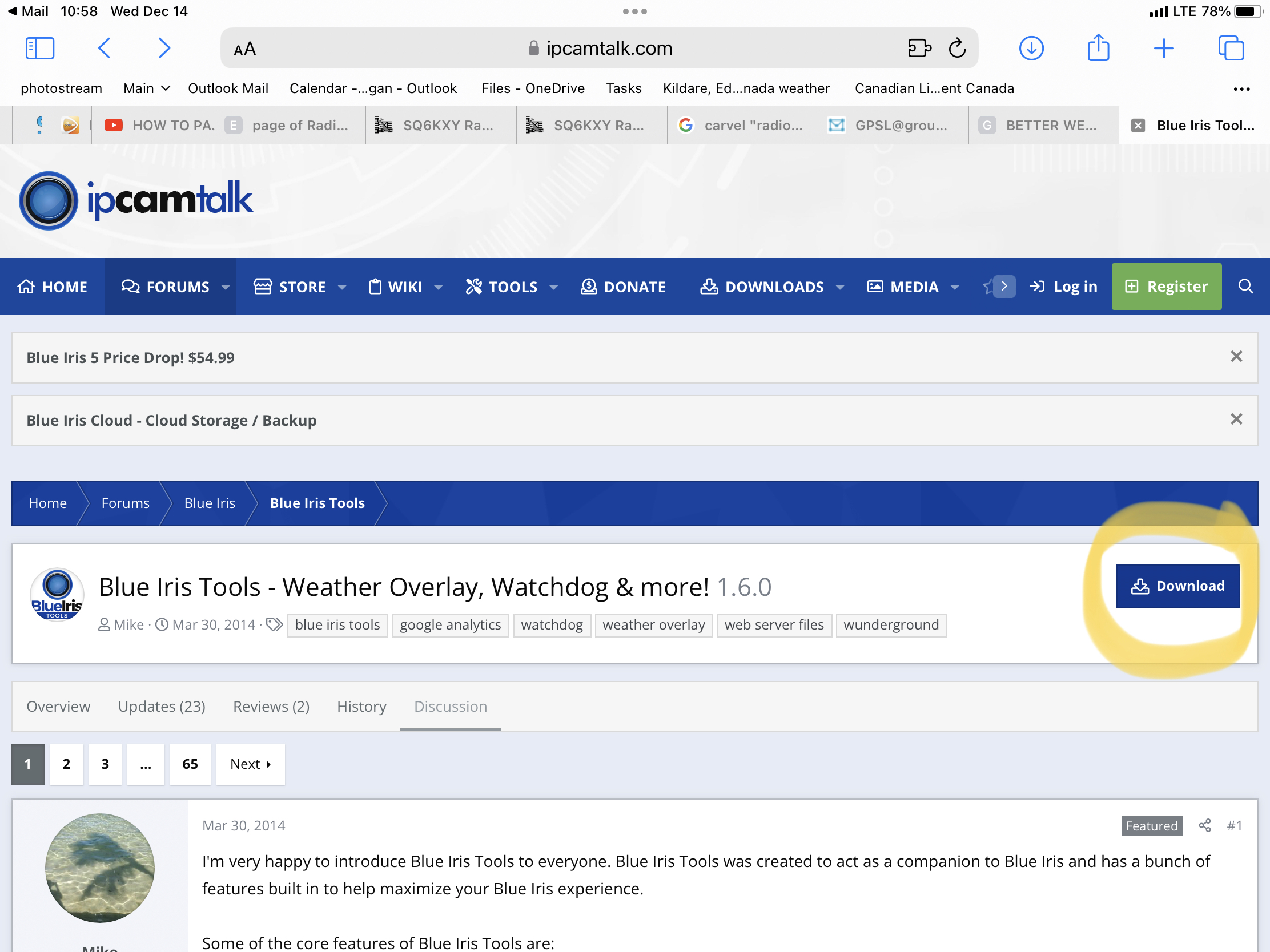
Task: Tap the page reload icon
Action: [x=956, y=48]
